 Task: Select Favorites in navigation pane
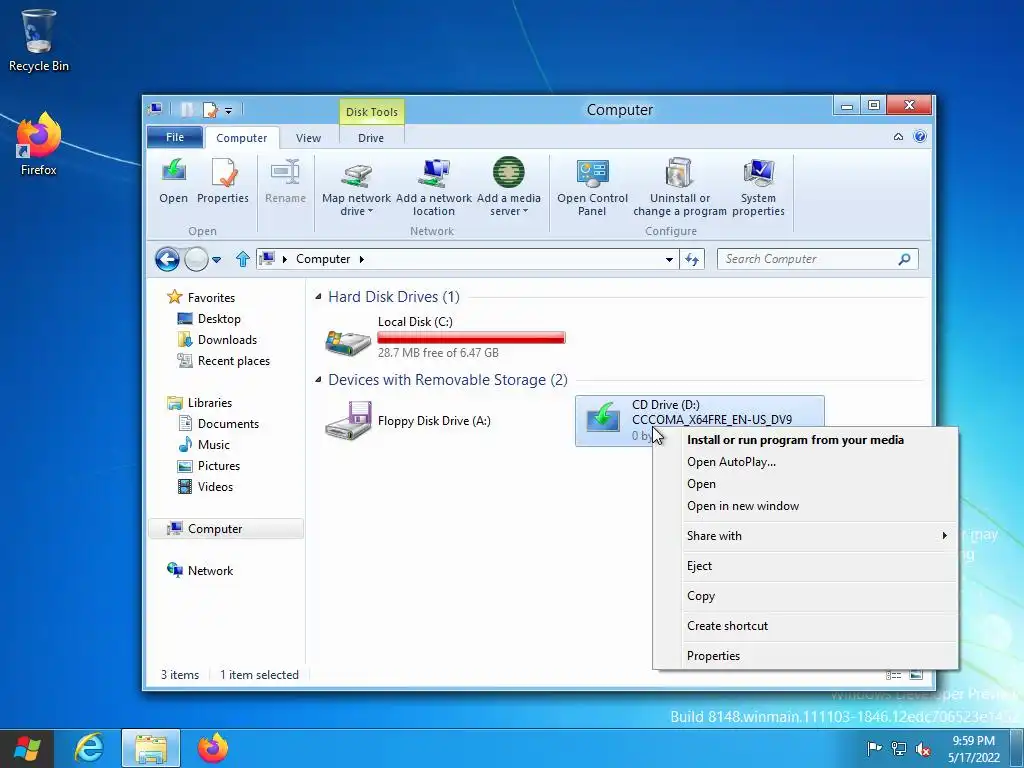click(x=200, y=298)
